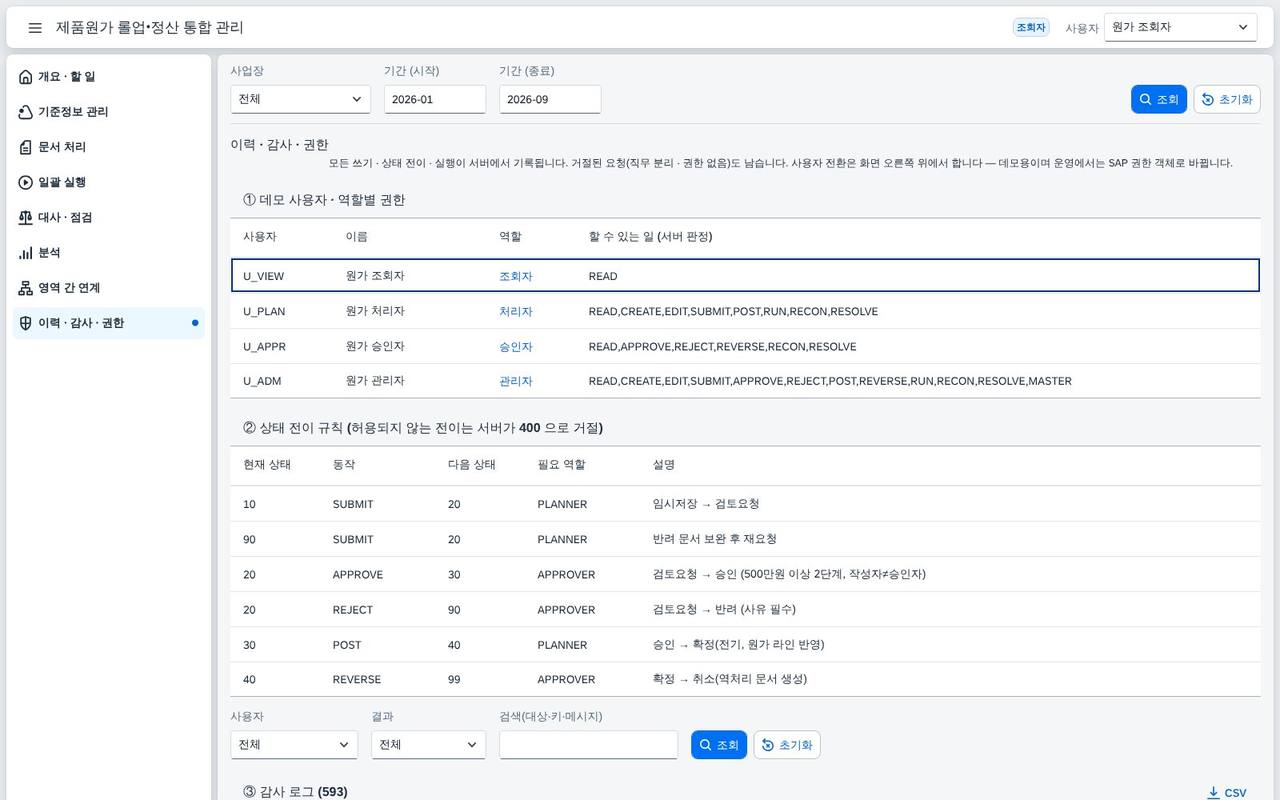The height and width of the screenshot is (800, 1280).
Task: Click the top 초기화 reset button
Action: tap(1227, 99)
